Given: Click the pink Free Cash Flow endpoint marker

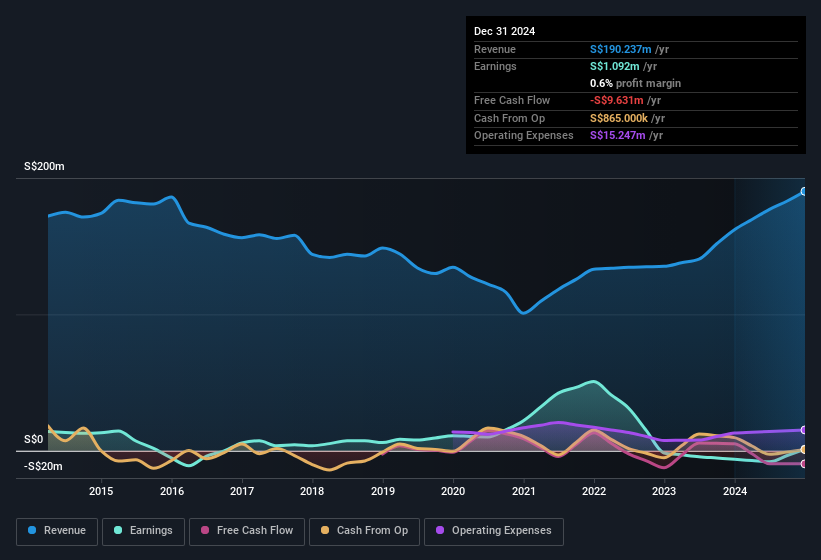Looking at the screenshot, I should click(803, 464).
